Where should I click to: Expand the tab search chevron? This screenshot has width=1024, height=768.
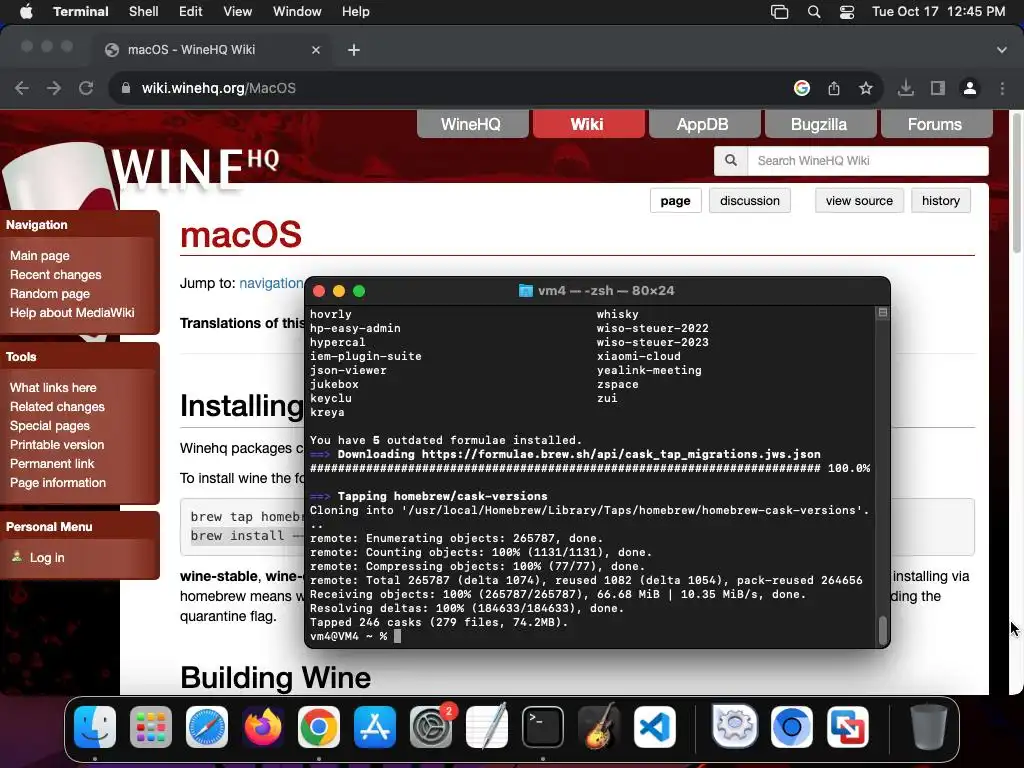[x=1002, y=50]
